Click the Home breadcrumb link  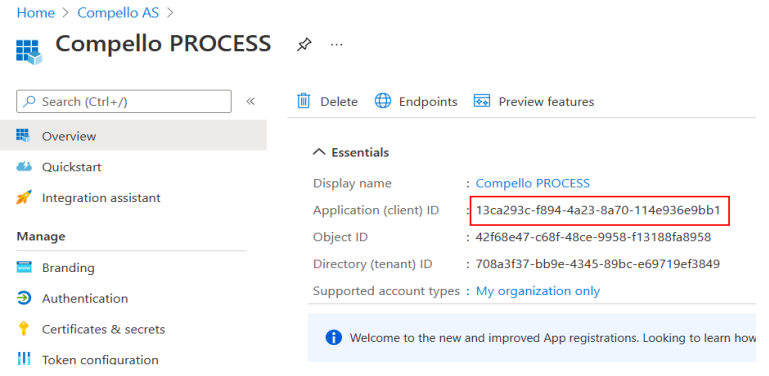(x=35, y=13)
